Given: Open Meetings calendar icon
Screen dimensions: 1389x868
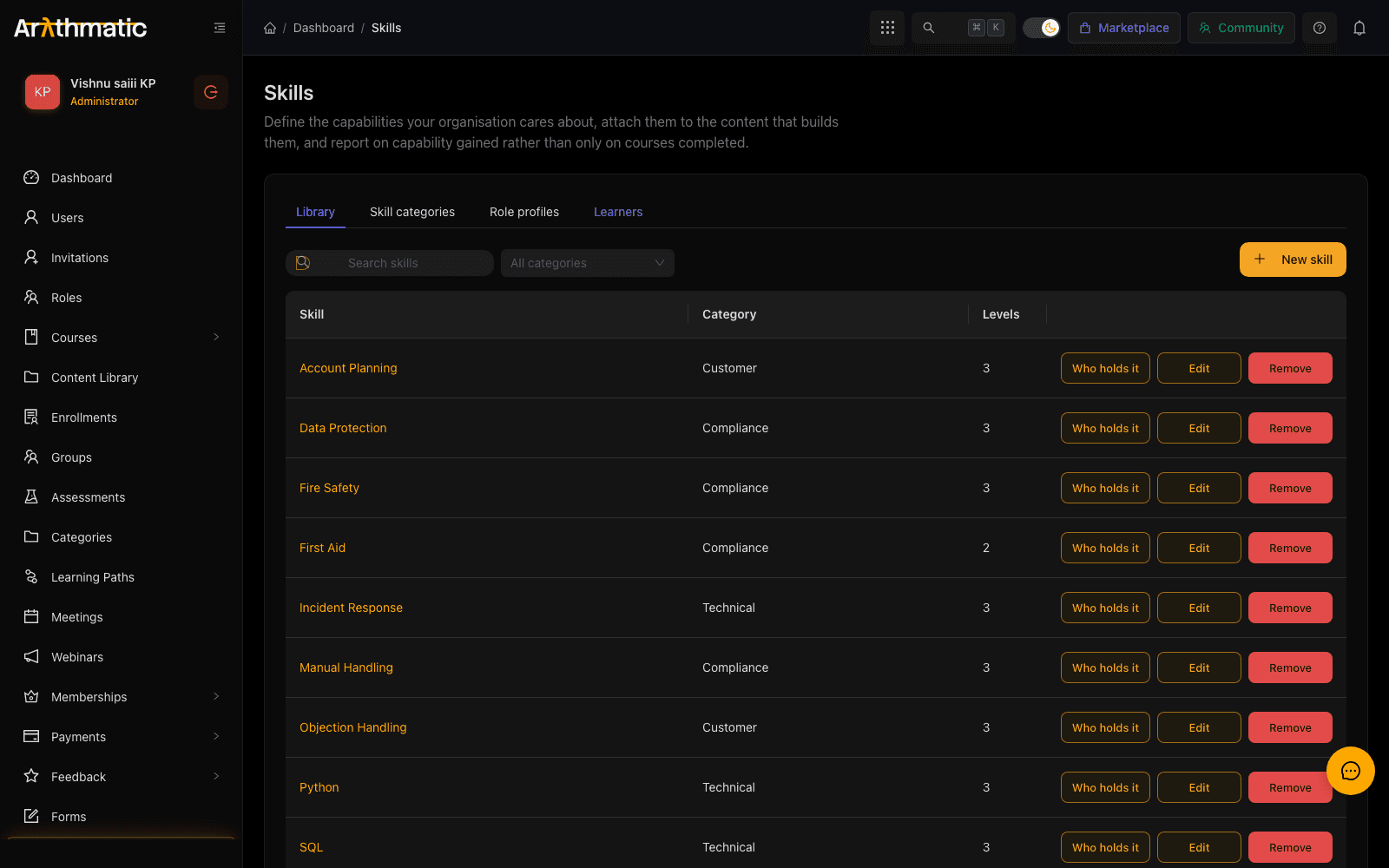Looking at the screenshot, I should point(31,617).
